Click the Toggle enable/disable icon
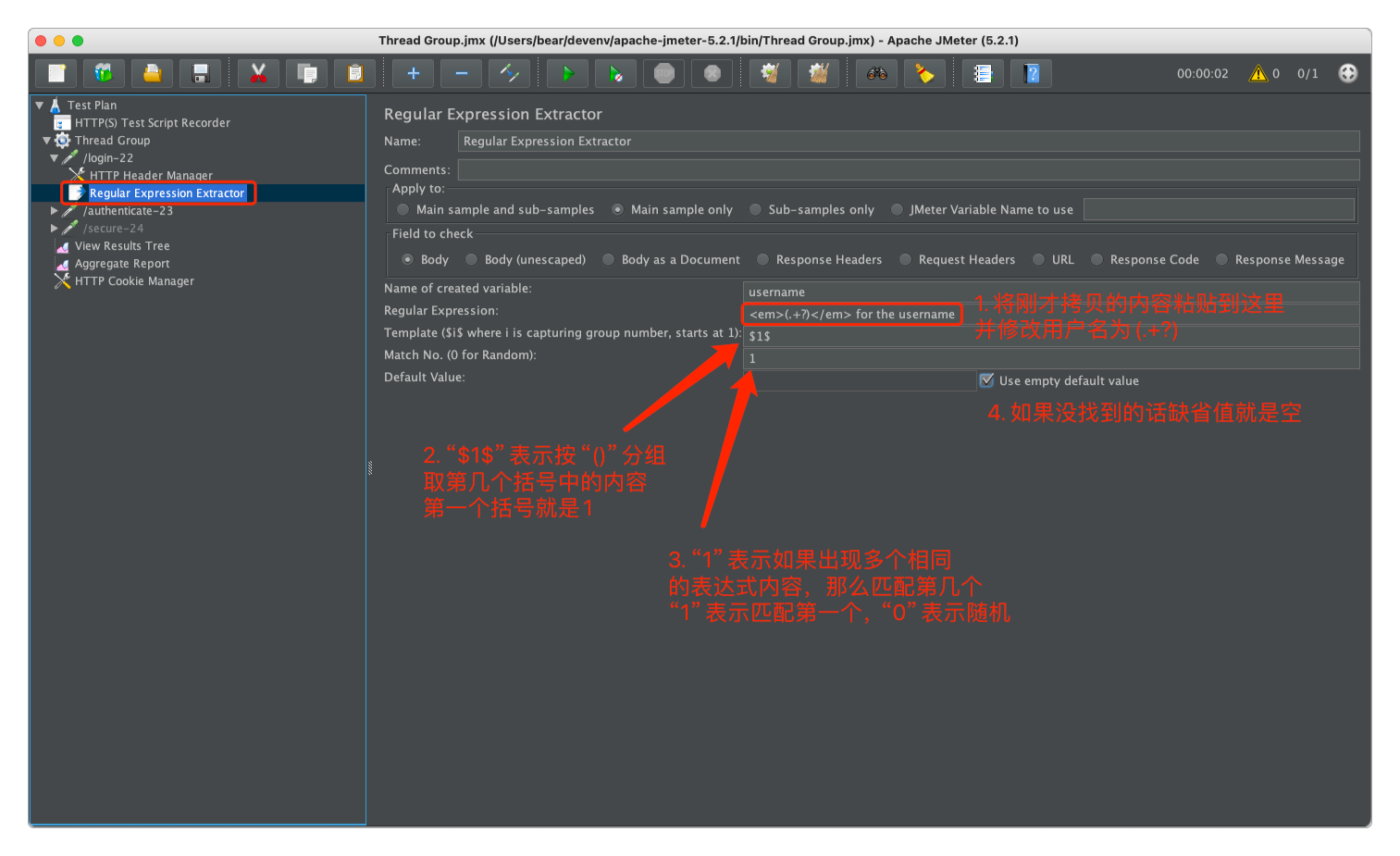 [x=509, y=73]
